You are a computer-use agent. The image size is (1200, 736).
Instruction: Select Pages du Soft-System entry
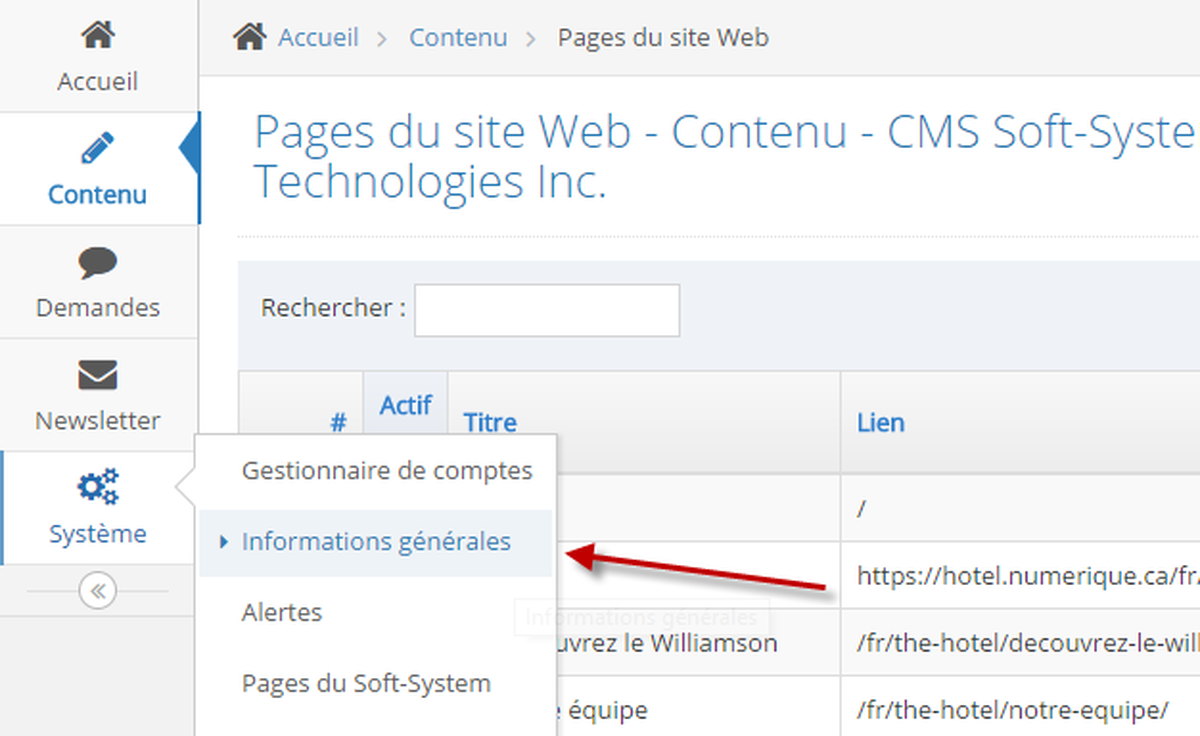(x=366, y=684)
